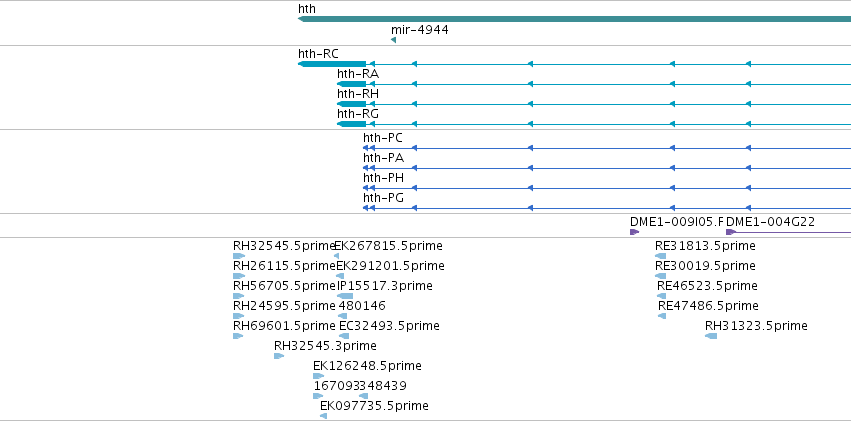Image resolution: width=851 pixels, height=421 pixels.
Task: Select the arrow glyph under EK097735.5prime
Action: pos(323,416)
